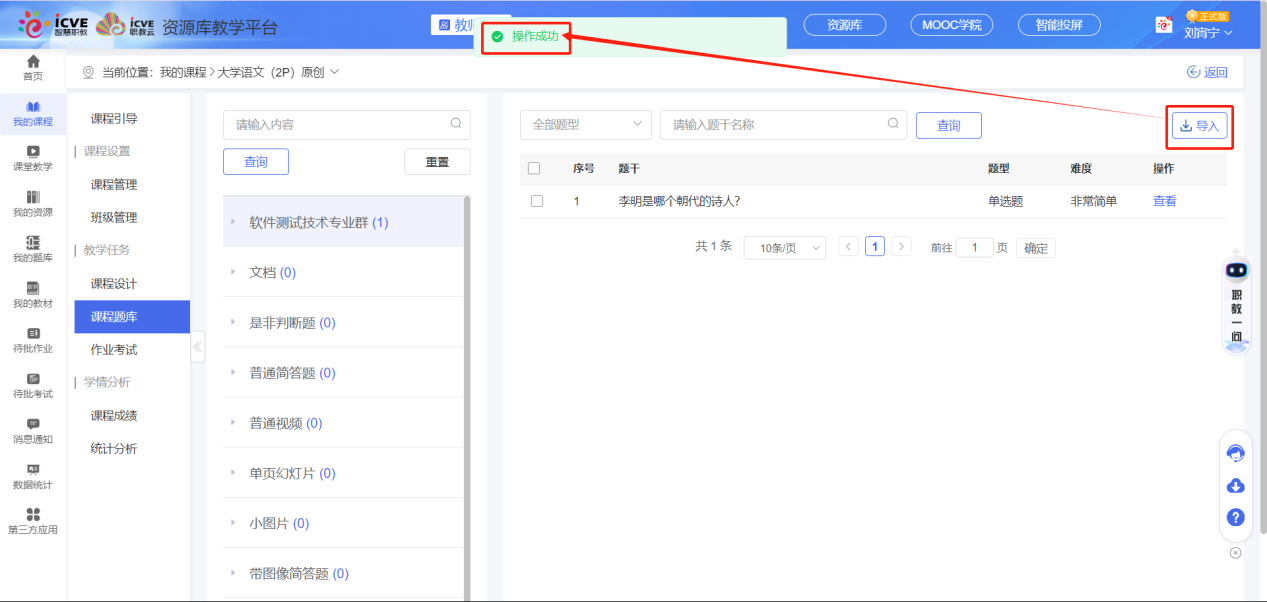Open 我的题库 sidebar icon
The height and width of the screenshot is (602, 1267).
[33, 248]
